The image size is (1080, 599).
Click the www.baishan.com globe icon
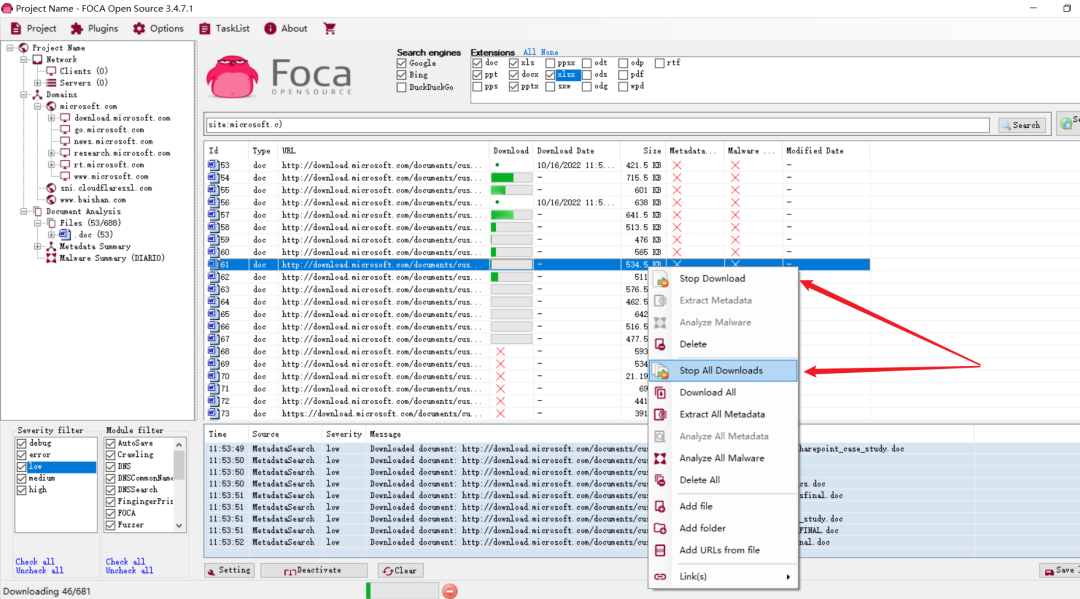tap(51, 200)
